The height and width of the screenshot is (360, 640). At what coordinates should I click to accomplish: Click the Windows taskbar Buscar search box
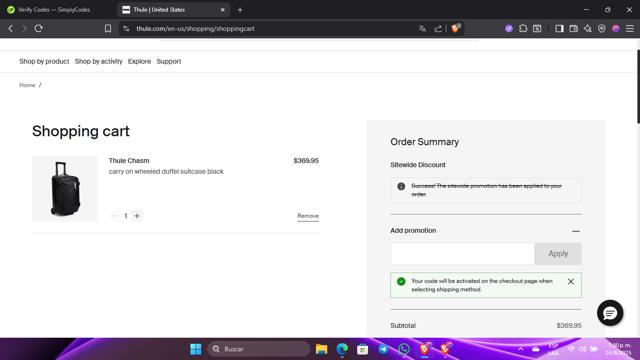pyautogui.click(x=259, y=349)
